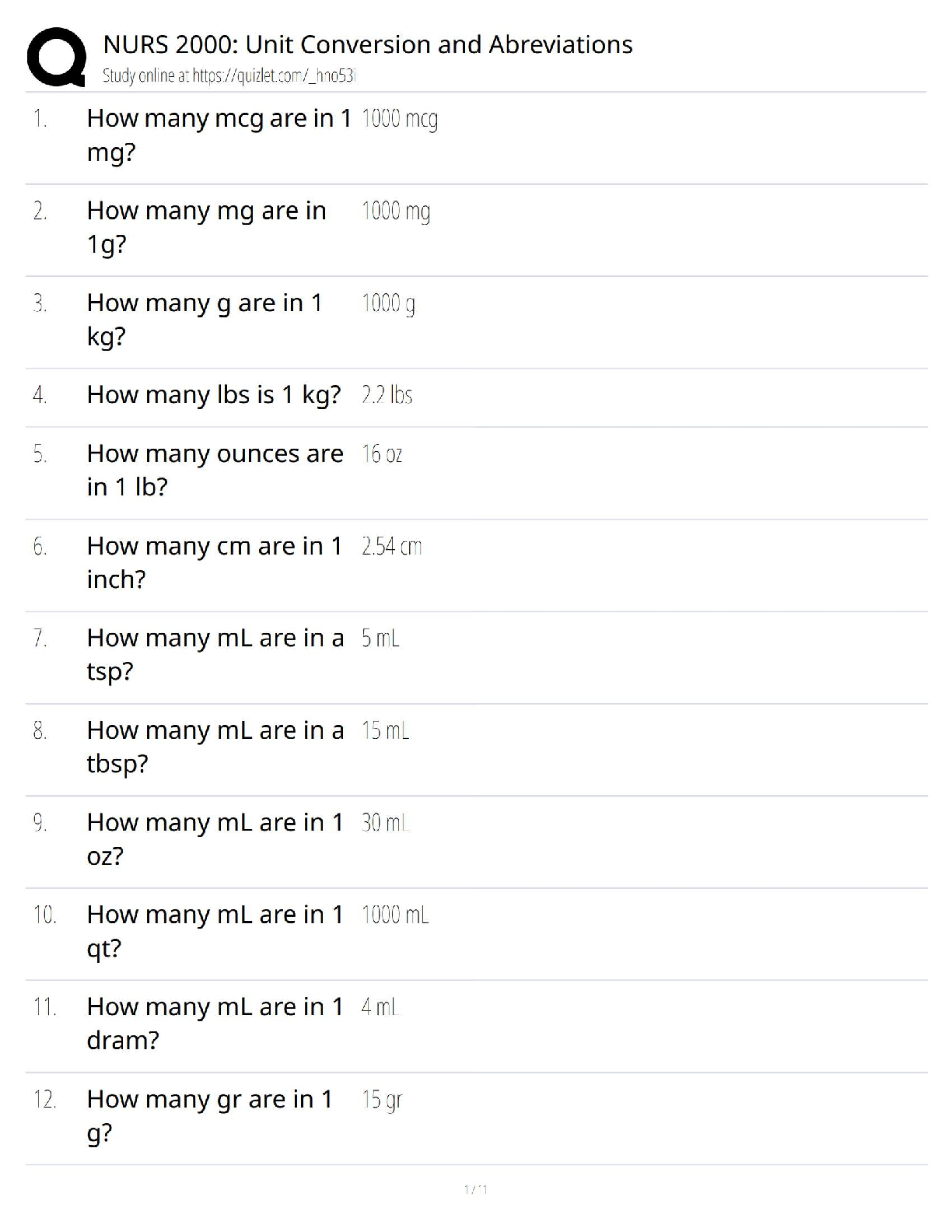Select question 'How many mcg are in 1 mg?'

click(218, 135)
